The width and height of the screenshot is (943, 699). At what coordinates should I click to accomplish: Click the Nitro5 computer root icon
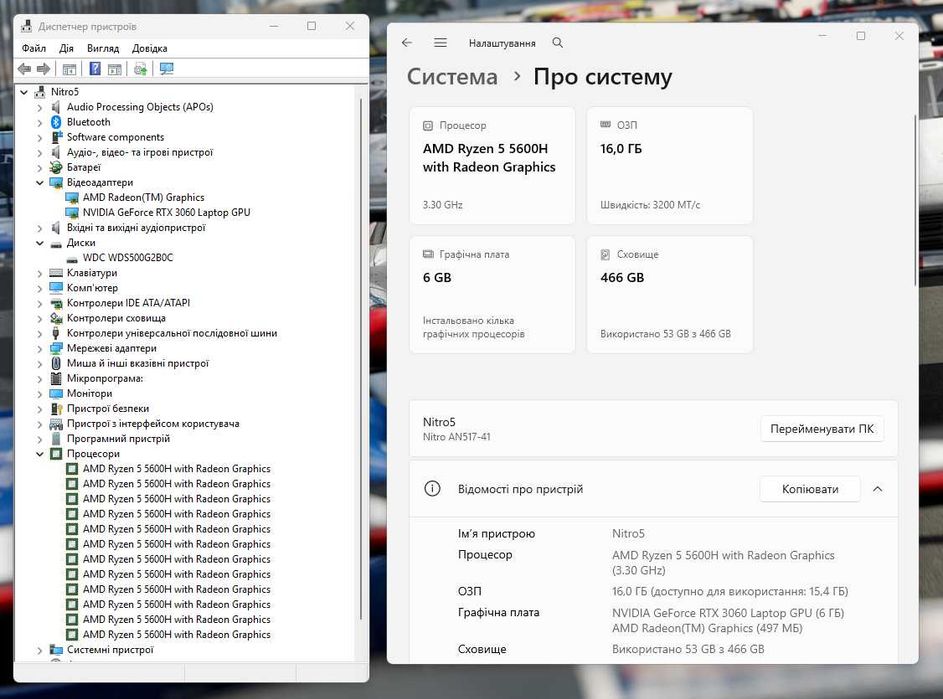click(40, 92)
